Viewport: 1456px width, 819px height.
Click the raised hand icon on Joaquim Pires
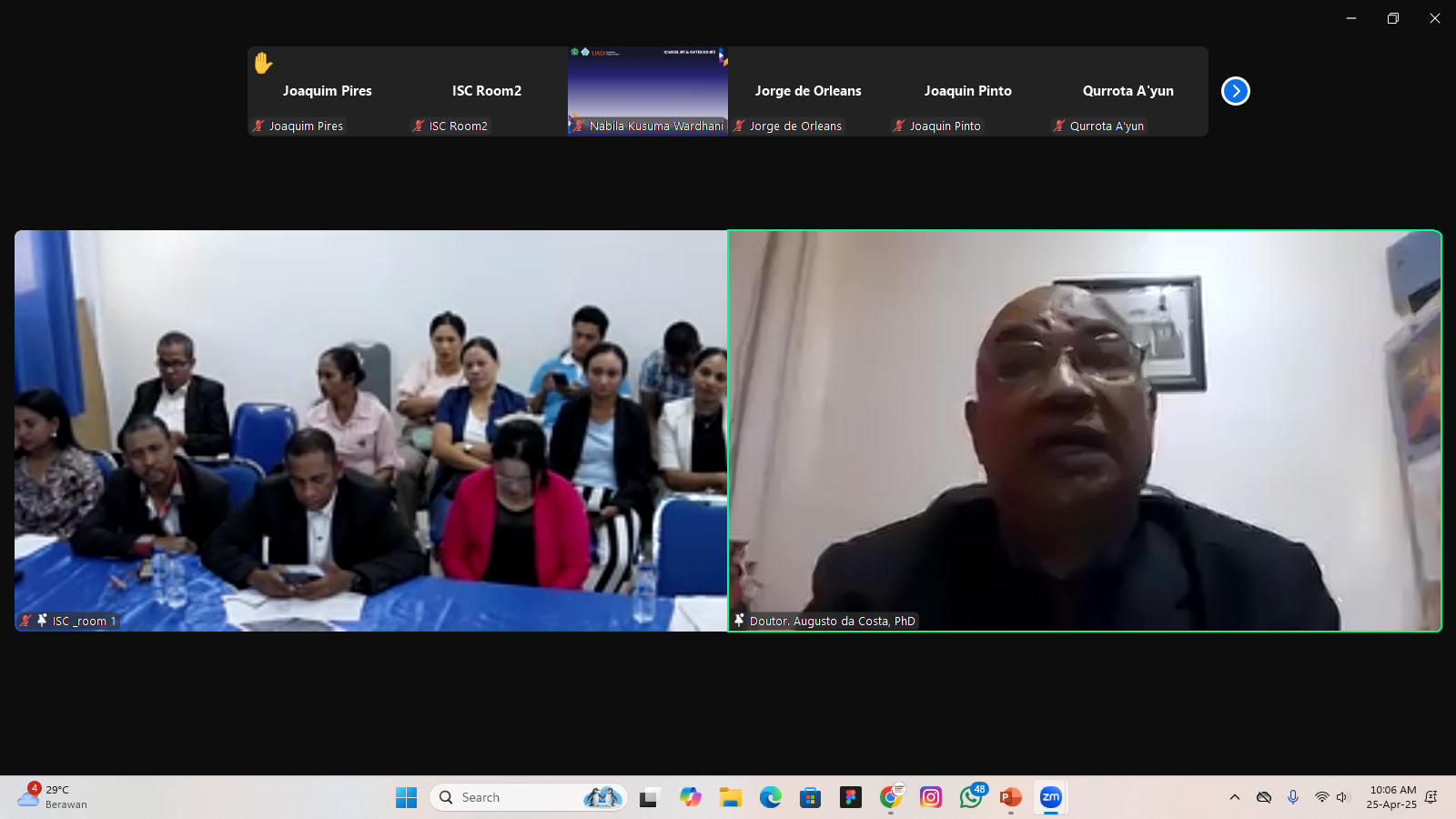pos(263,63)
